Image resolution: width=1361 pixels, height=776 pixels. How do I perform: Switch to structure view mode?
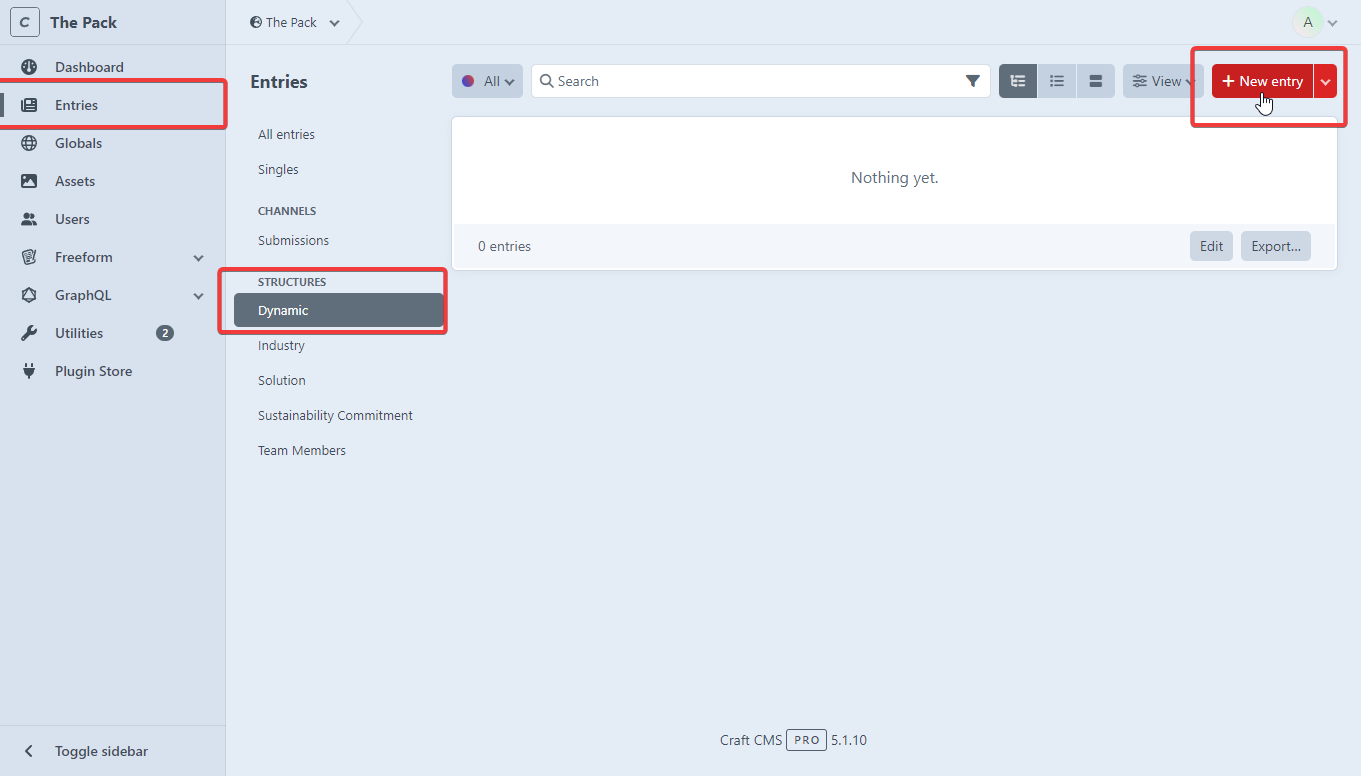(1018, 81)
